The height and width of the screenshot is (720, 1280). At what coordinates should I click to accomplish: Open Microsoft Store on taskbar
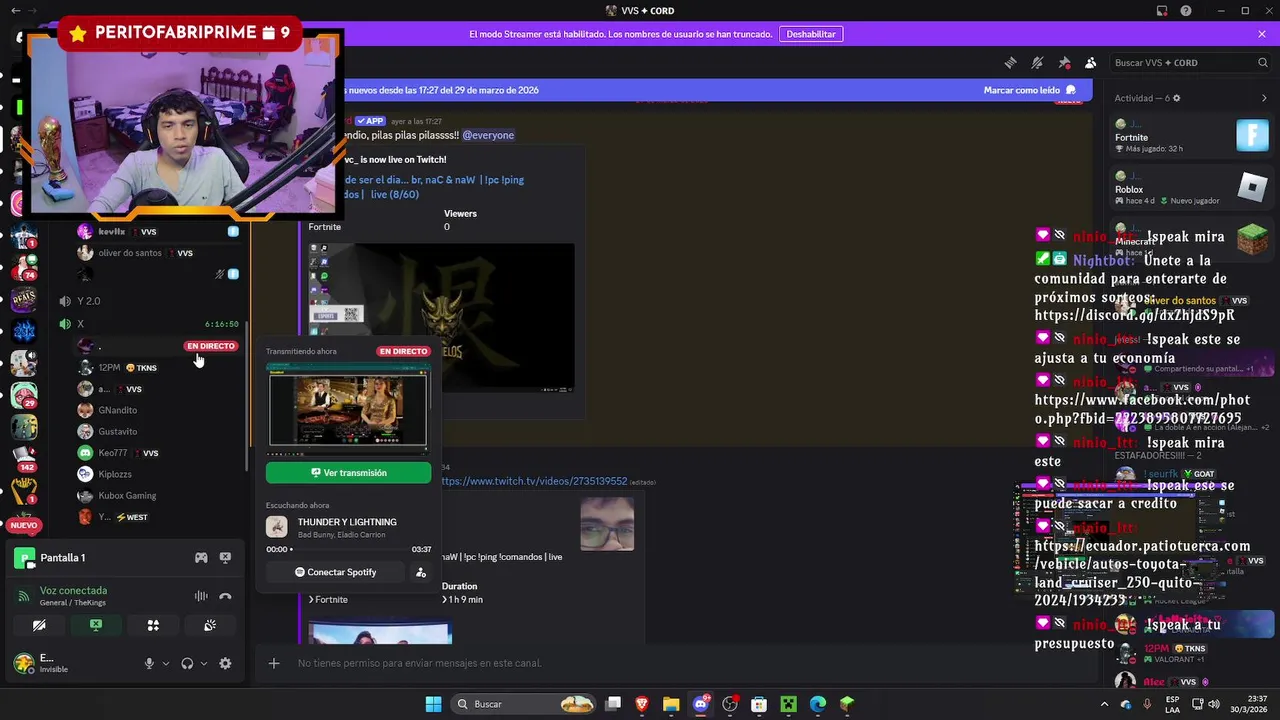[759, 704]
